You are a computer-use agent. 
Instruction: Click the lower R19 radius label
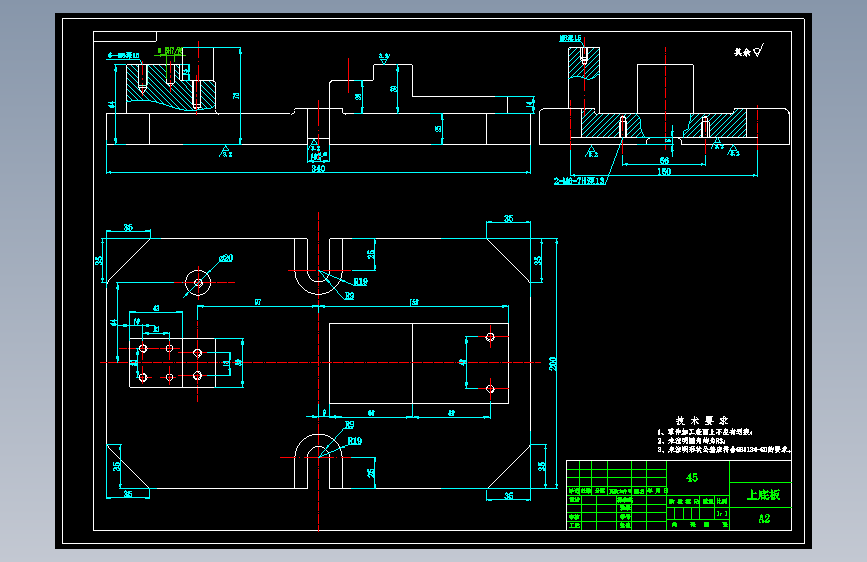pos(354,441)
